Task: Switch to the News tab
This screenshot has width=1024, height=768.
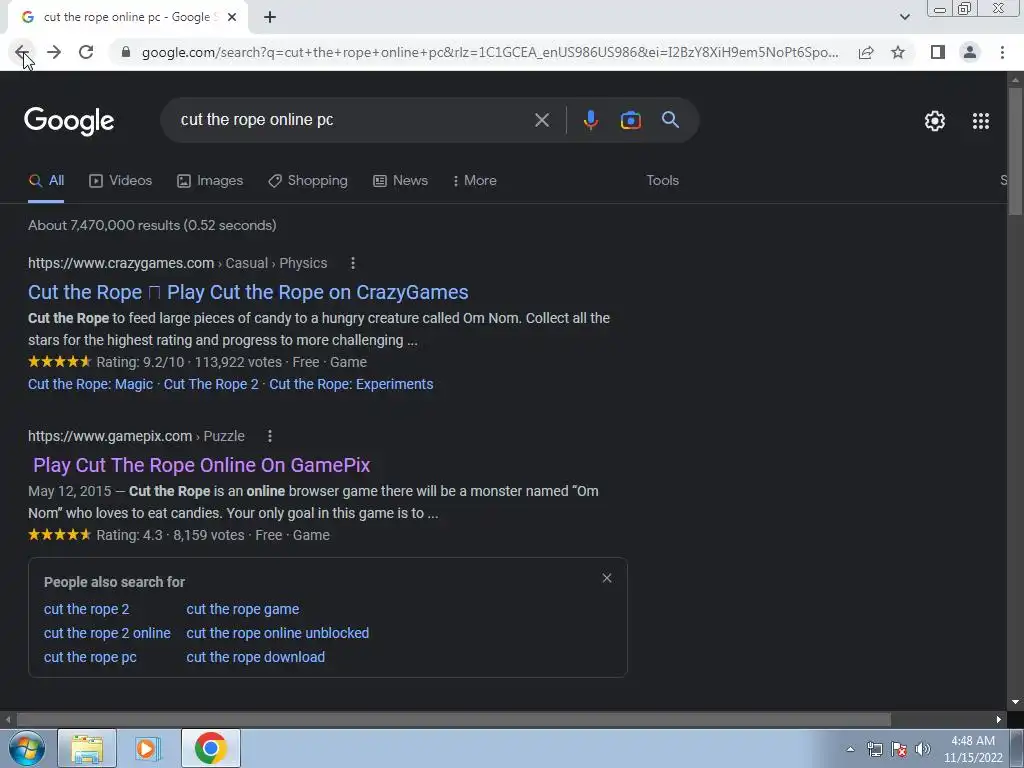Action: (400, 180)
